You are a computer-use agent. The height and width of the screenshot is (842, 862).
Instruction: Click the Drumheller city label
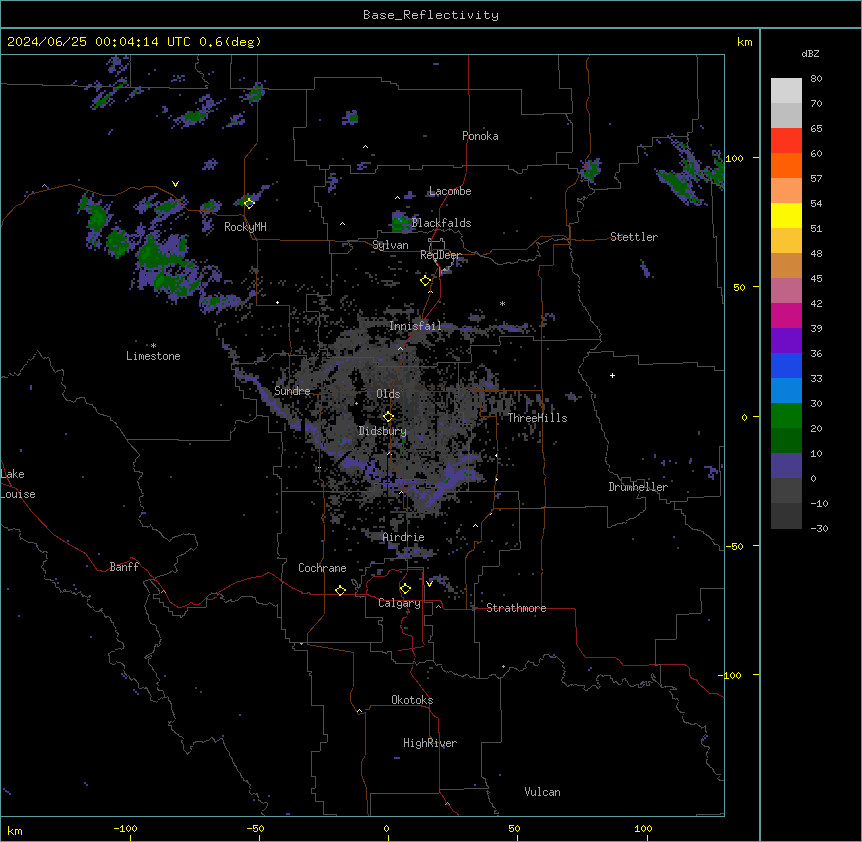pyautogui.click(x=638, y=487)
